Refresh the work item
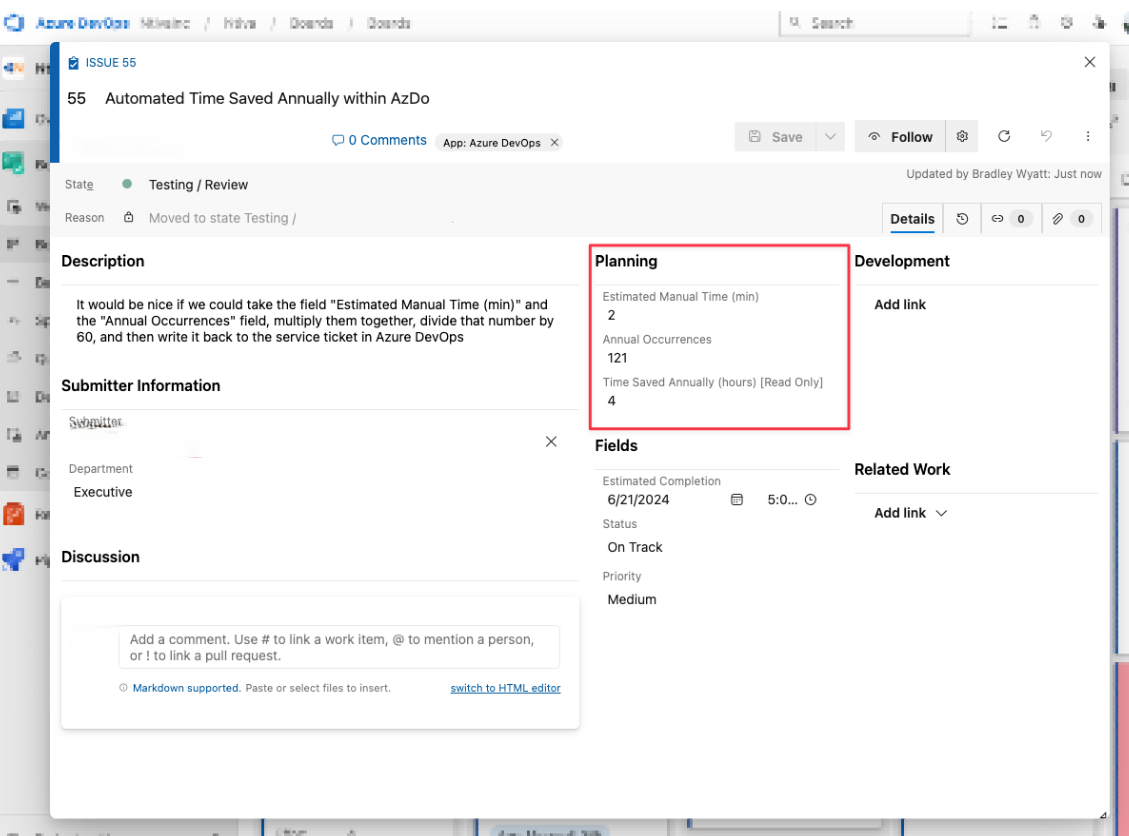 pos(1004,136)
